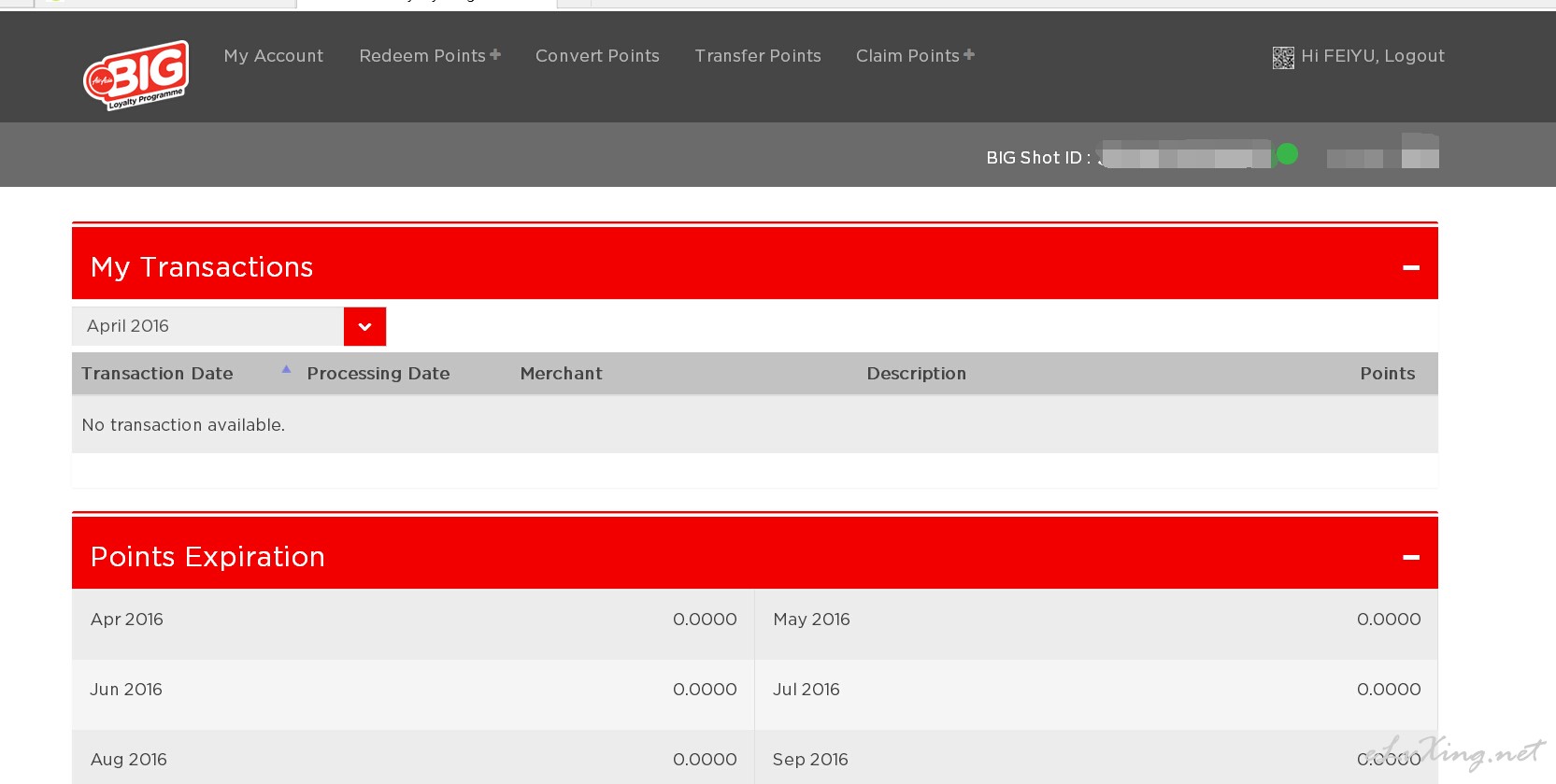
Task: Open Convert Points menu item
Action: click(597, 56)
